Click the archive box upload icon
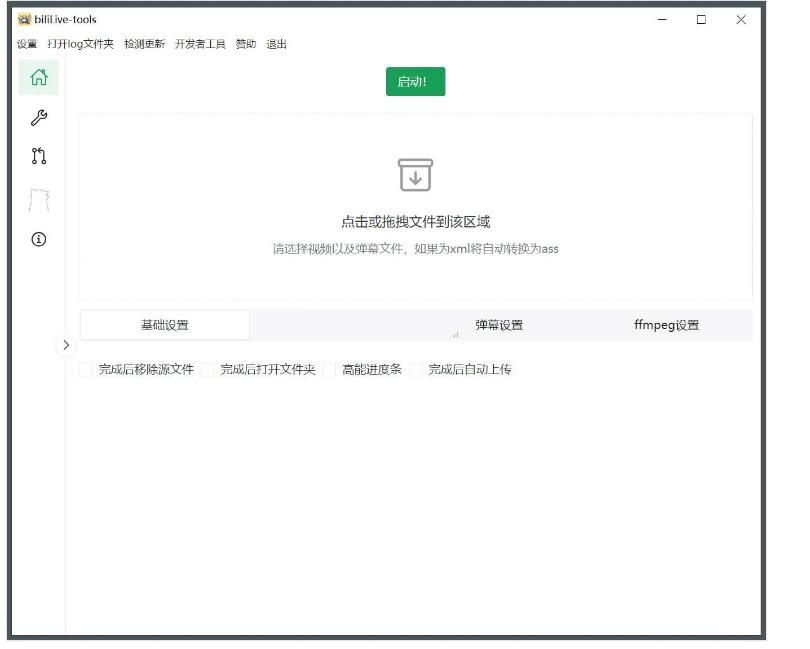This screenshot has height=649, width=810. 415,175
